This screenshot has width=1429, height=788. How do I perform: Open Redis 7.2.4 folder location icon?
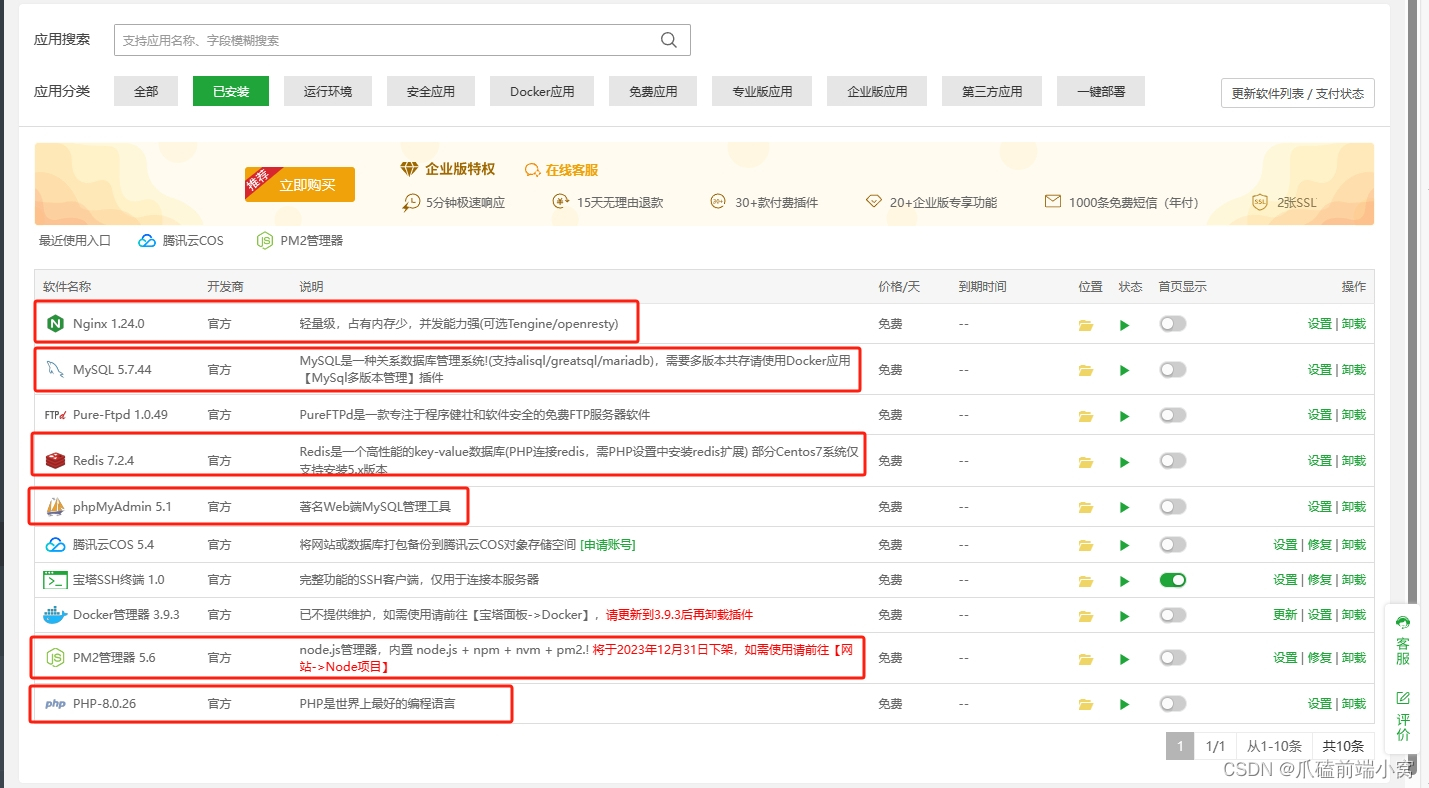tap(1086, 461)
